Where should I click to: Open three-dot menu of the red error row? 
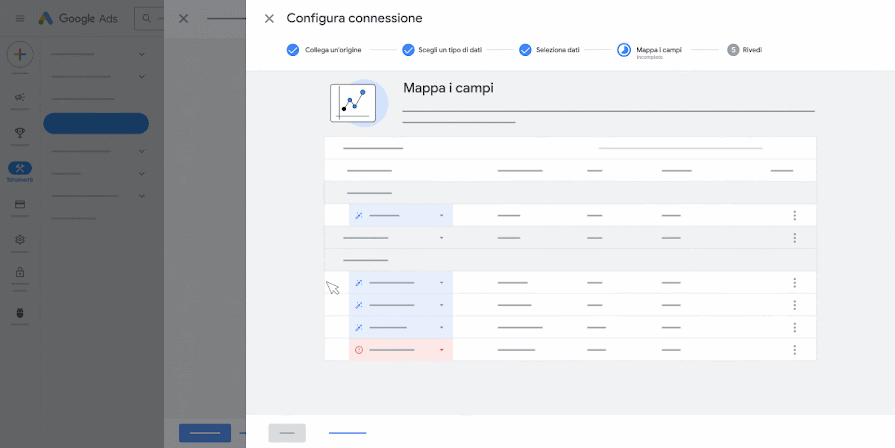(794, 350)
